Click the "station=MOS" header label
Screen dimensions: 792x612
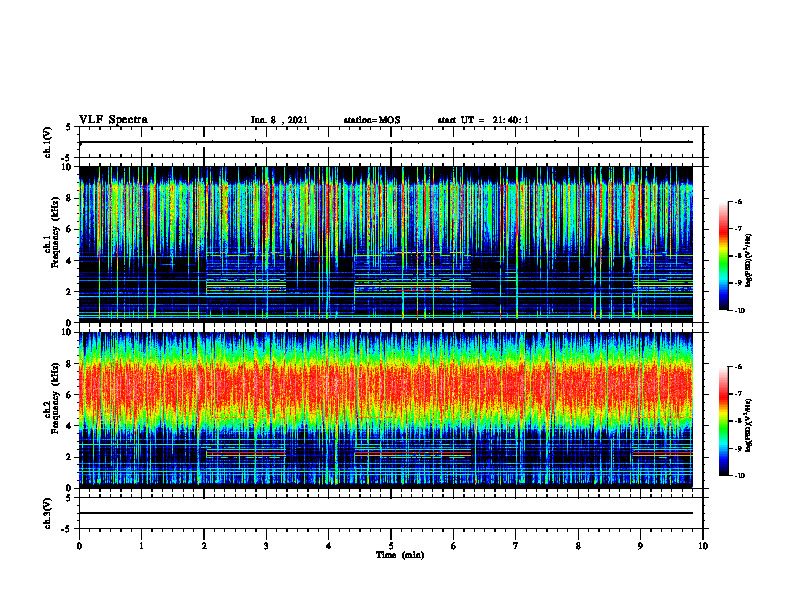pyautogui.click(x=372, y=120)
